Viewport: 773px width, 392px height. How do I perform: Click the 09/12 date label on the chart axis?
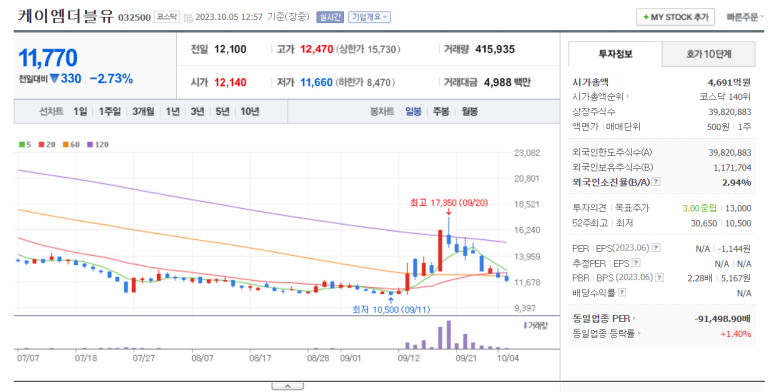coord(409,358)
